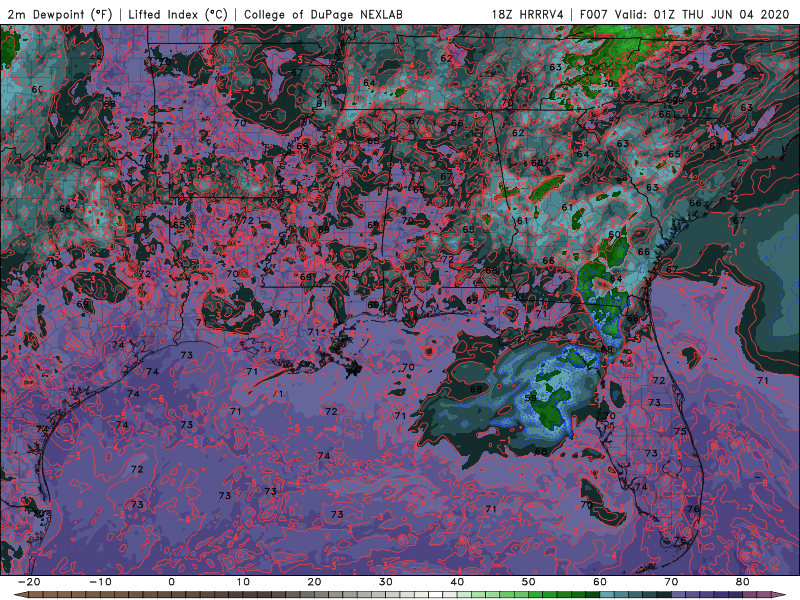This screenshot has height=600, width=800.
Task: Click the 30 label on the color scale
Action: (386, 582)
